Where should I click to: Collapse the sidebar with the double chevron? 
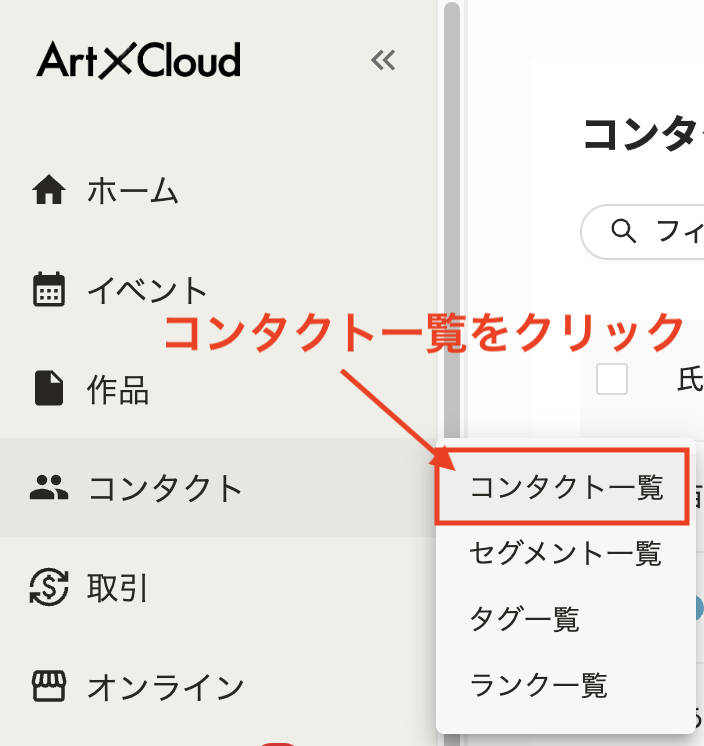click(x=383, y=60)
